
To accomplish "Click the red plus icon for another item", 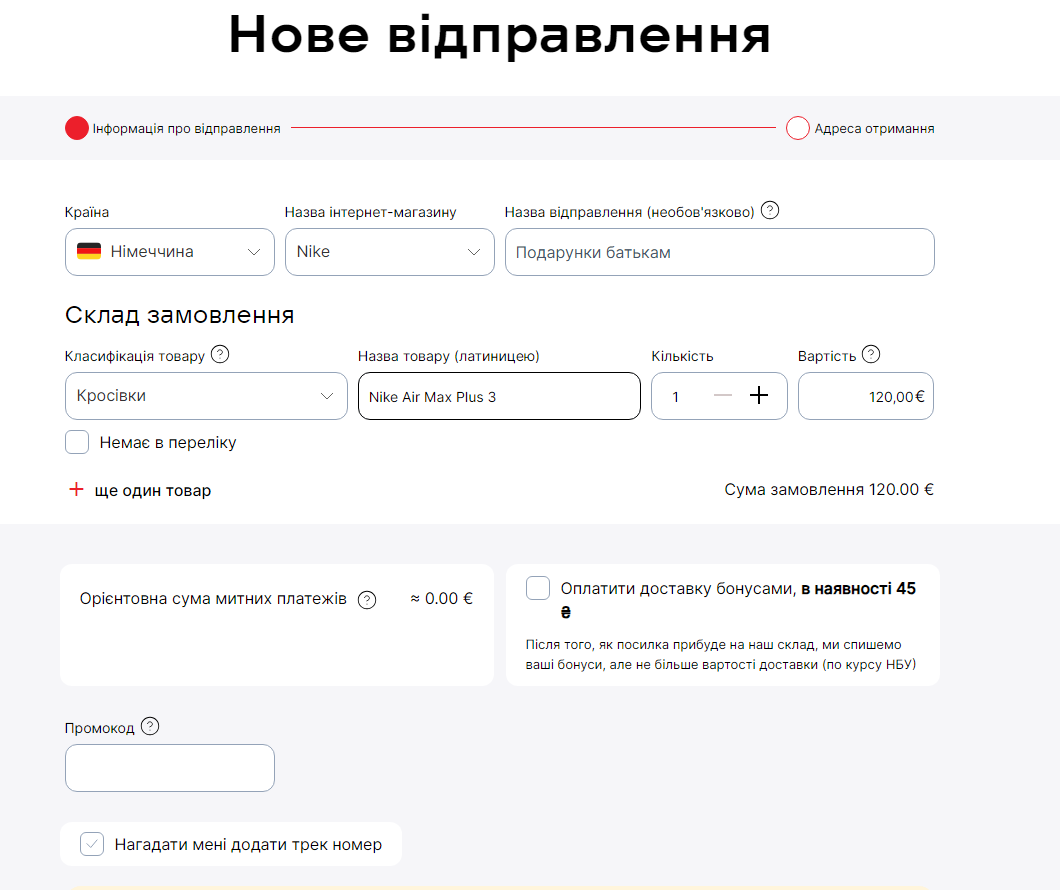I will point(76,489).
